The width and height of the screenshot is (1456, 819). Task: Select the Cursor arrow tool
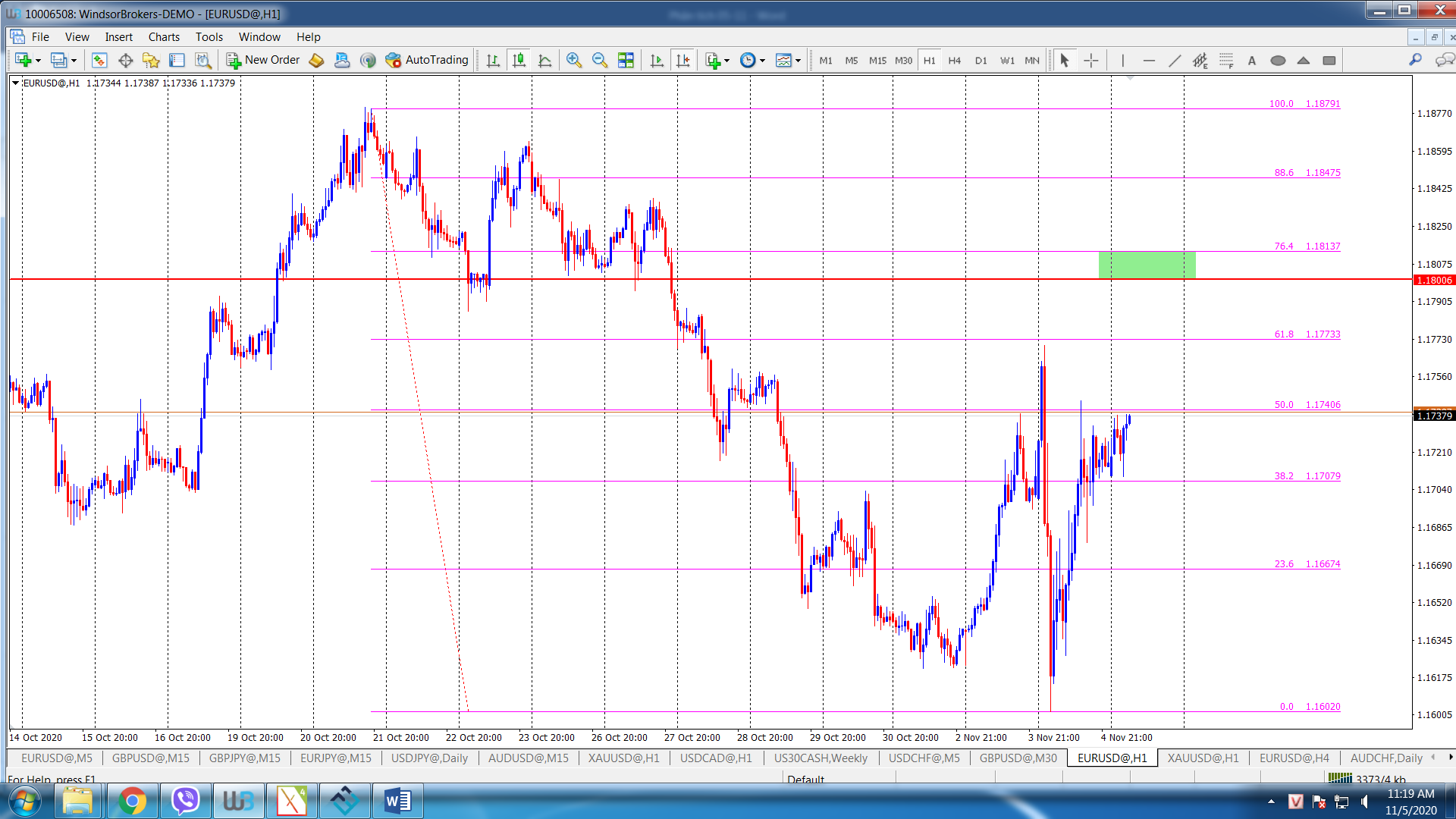(x=1065, y=61)
